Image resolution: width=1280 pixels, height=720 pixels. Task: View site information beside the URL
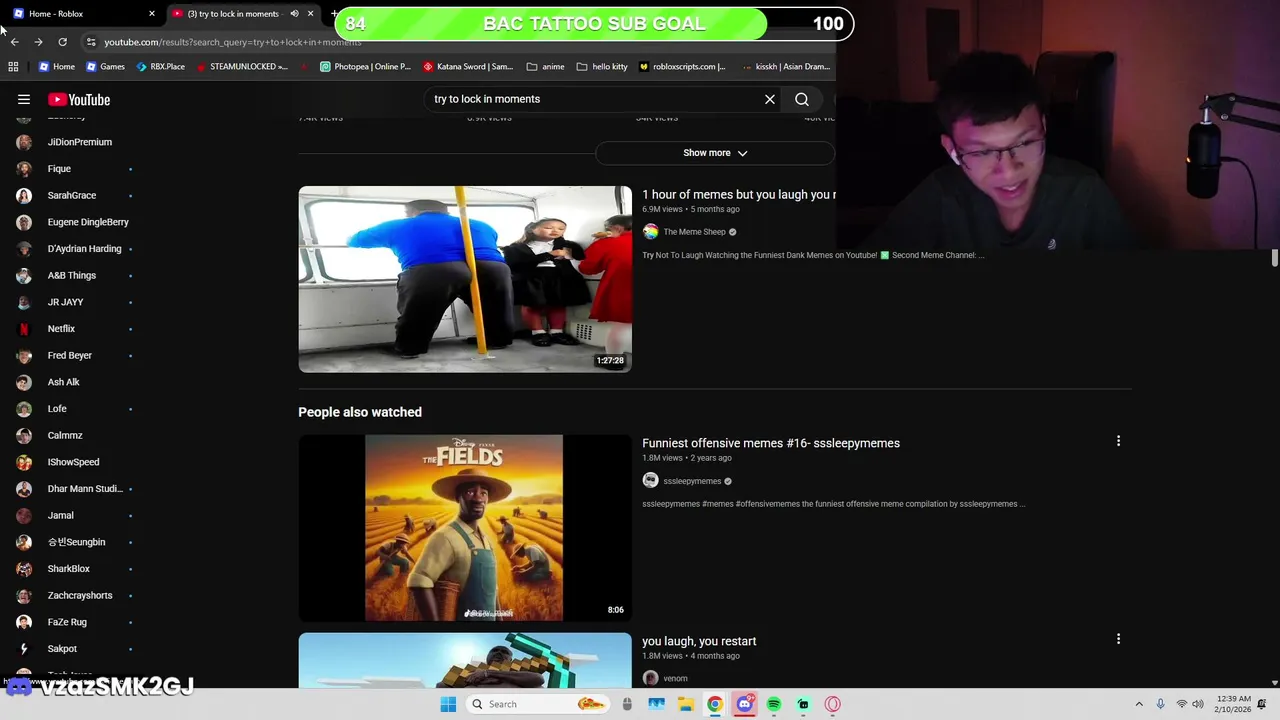91,42
